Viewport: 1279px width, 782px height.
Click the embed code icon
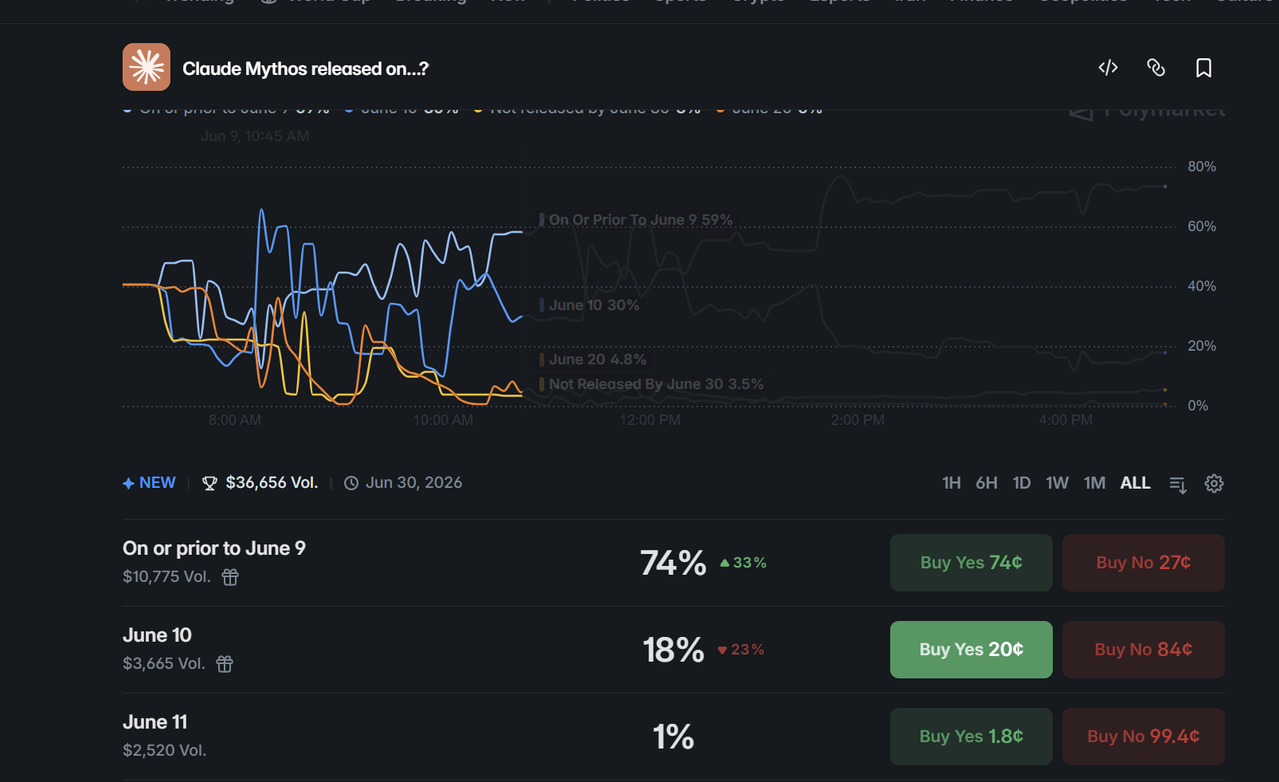coord(1108,68)
